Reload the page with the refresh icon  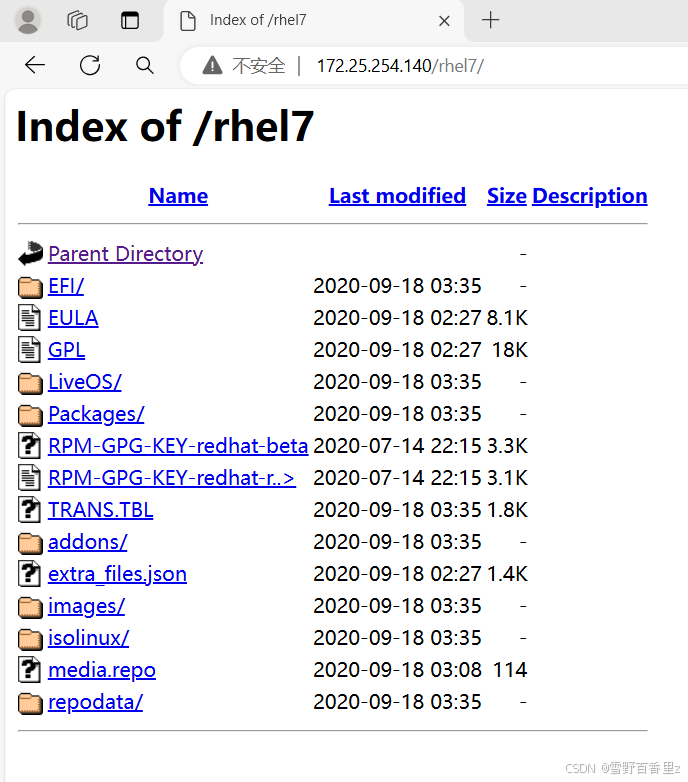[x=90, y=65]
